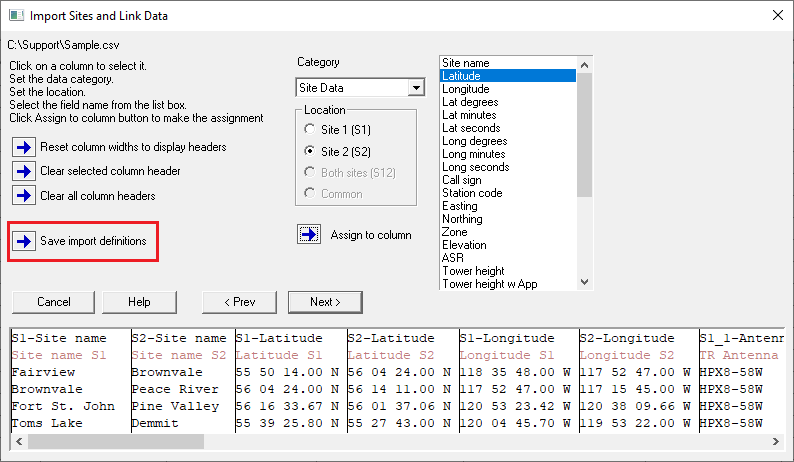Open the Category dropdown list

pyautogui.click(x=415, y=88)
